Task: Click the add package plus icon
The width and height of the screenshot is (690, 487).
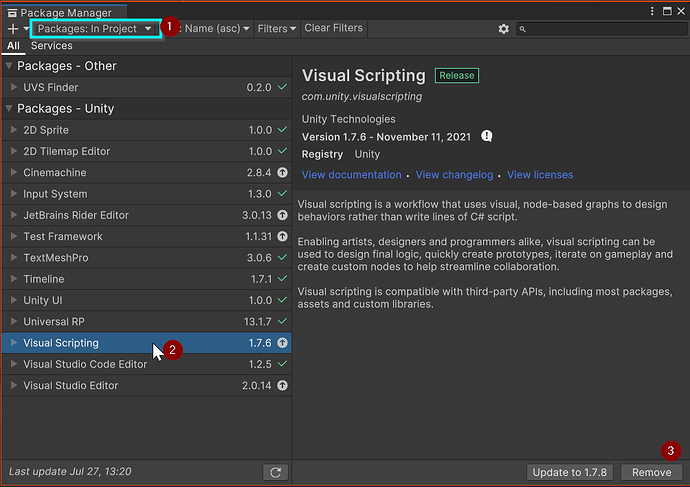Action: [x=13, y=29]
